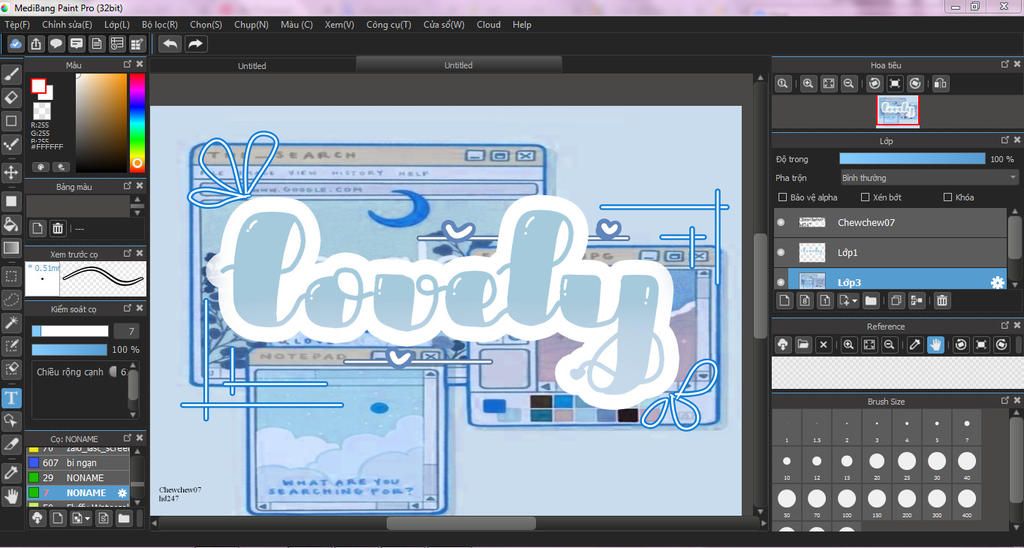Select the Eraser tool
1024x548 pixels.
tap(11, 98)
